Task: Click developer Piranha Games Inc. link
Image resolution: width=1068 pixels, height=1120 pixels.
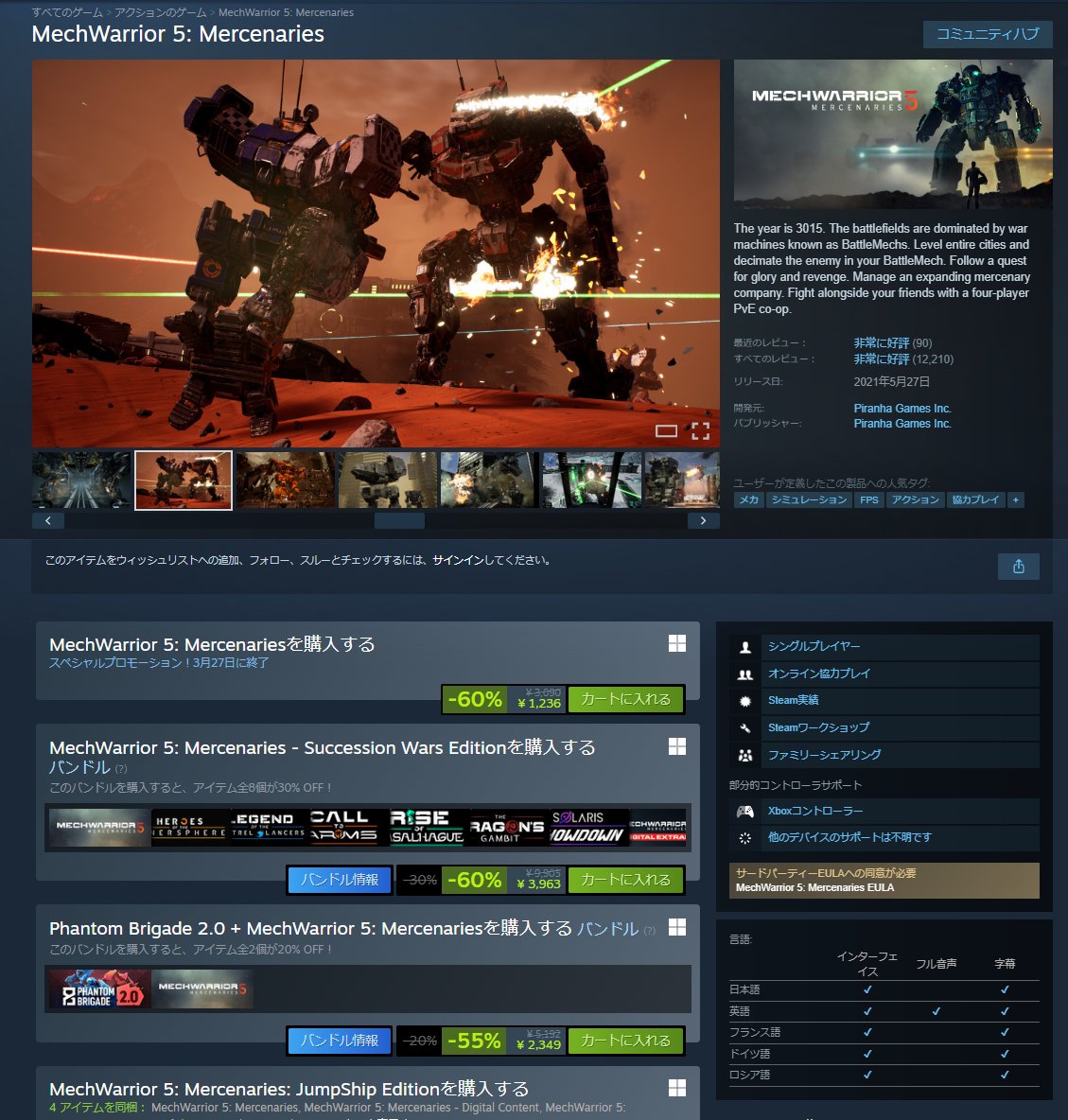Action: click(902, 409)
